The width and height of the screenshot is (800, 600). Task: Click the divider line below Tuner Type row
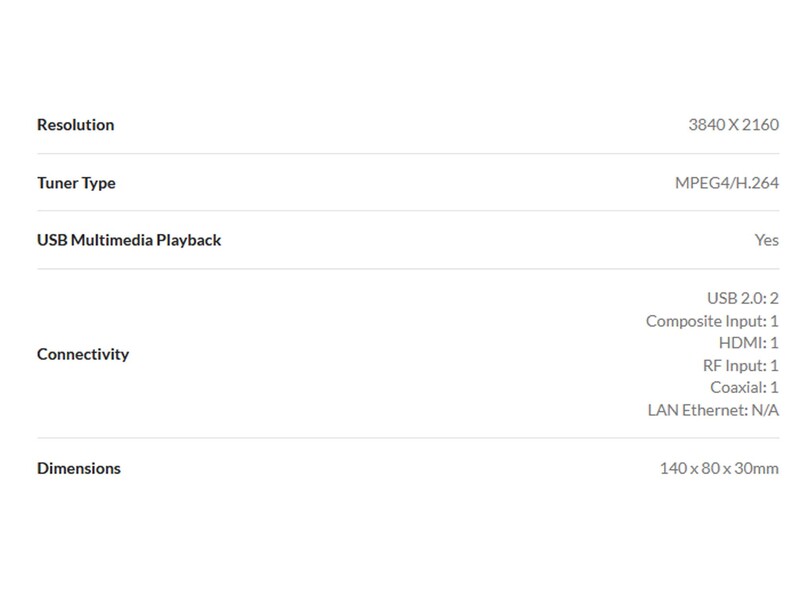click(x=408, y=211)
